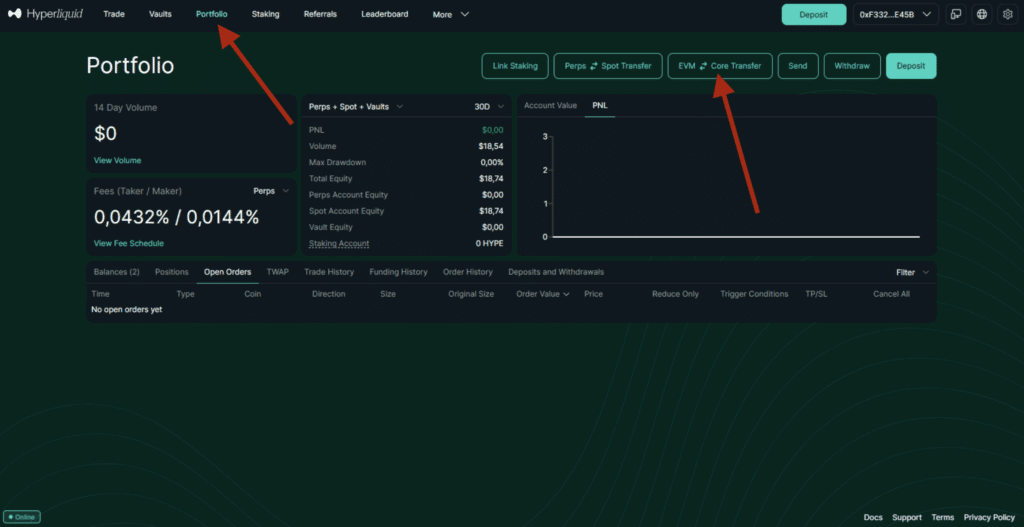Expand the More menu

coord(451,14)
